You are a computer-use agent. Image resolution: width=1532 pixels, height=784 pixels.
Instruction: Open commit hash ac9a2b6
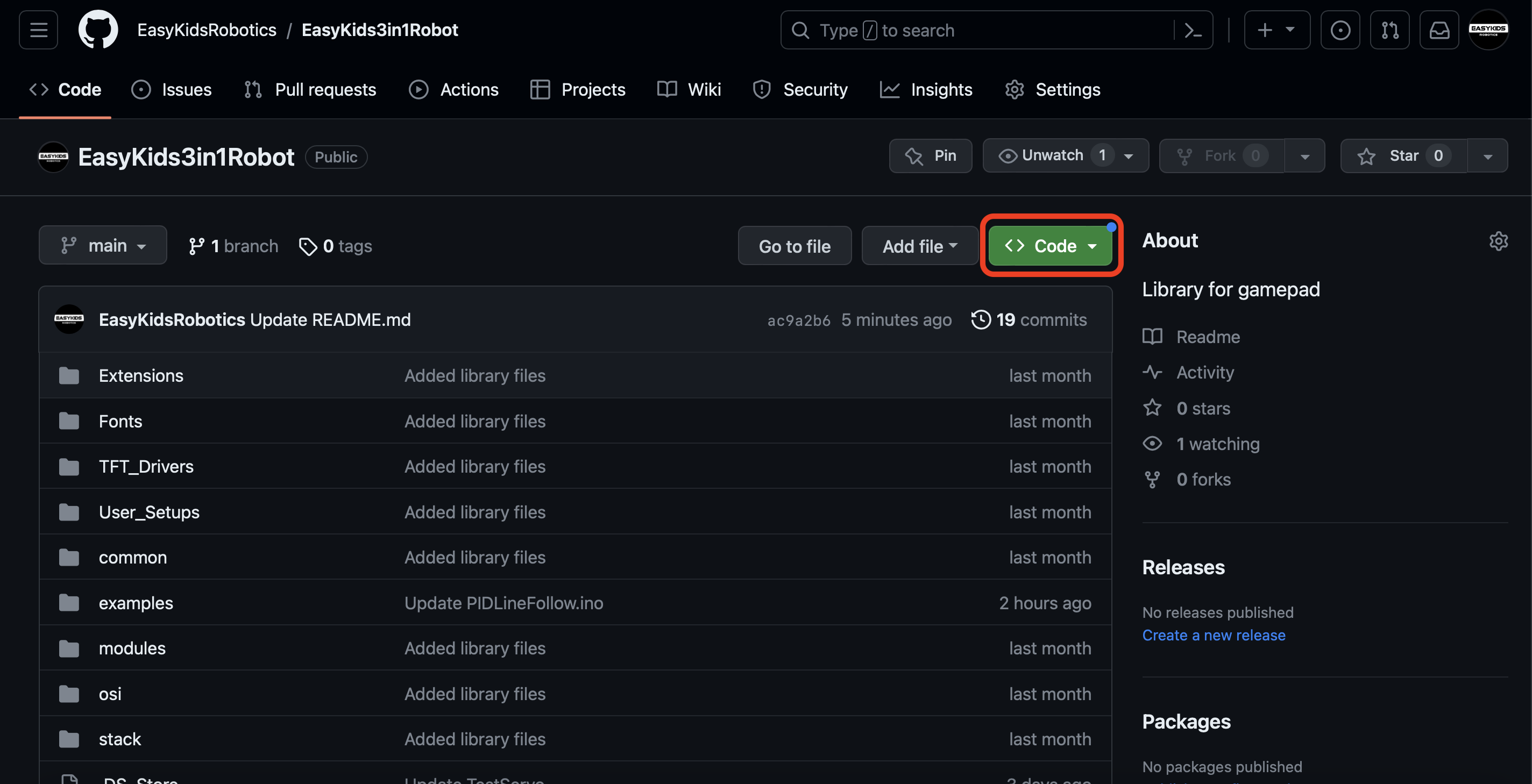[x=799, y=320]
